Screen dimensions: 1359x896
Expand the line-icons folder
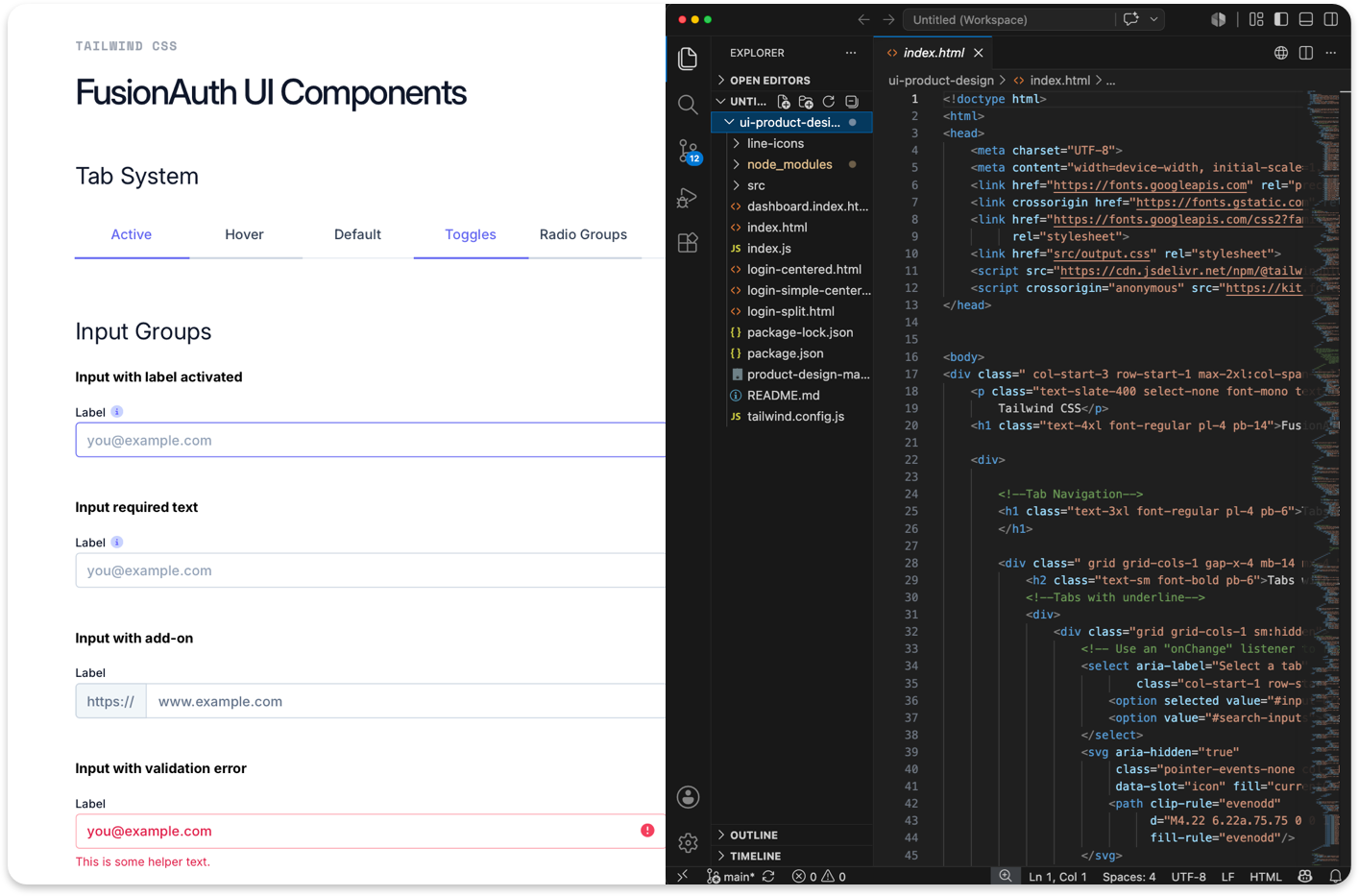click(x=793, y=144)
